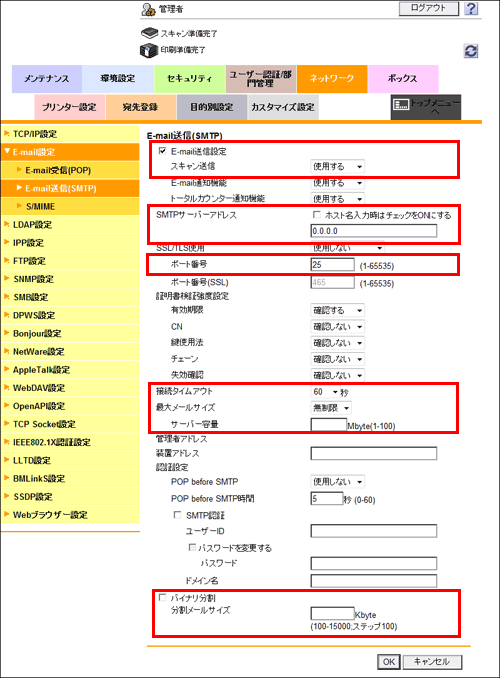Image resolution: width=500 pixels, height=678 pixels.
Task: Switch to the セキュリティ tab
Action: tap(190, 79)
